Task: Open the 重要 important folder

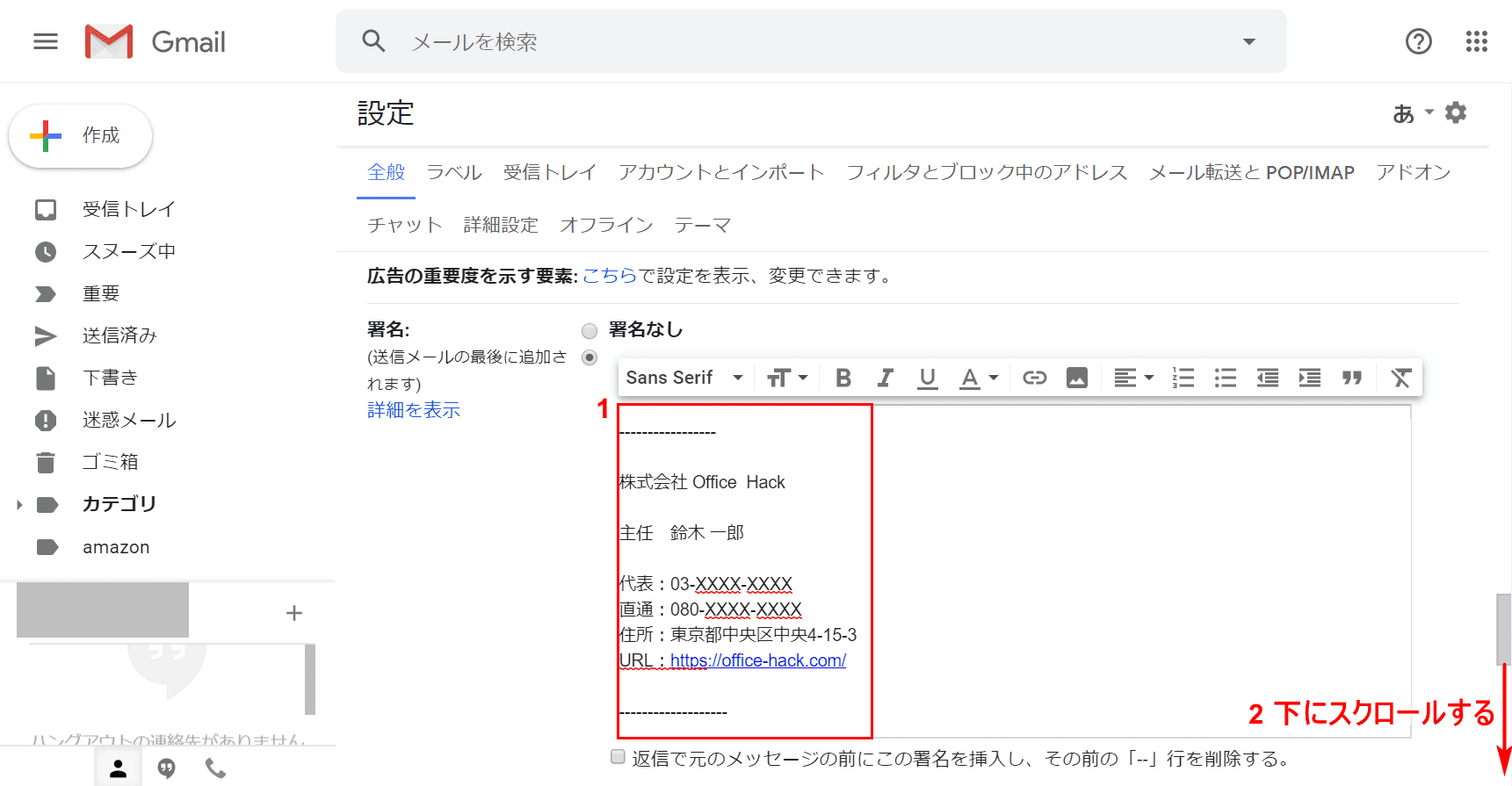Action: [x=101, y=293]
